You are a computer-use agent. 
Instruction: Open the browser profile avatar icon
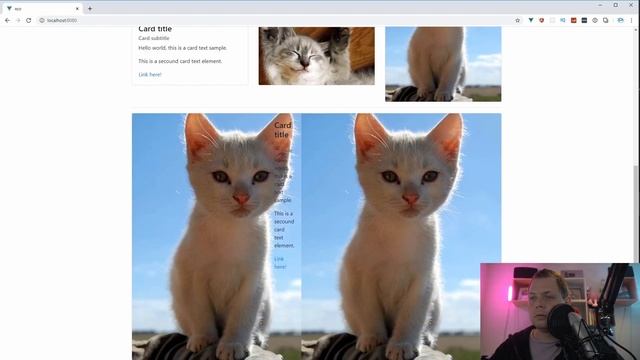tap(620, 20)
